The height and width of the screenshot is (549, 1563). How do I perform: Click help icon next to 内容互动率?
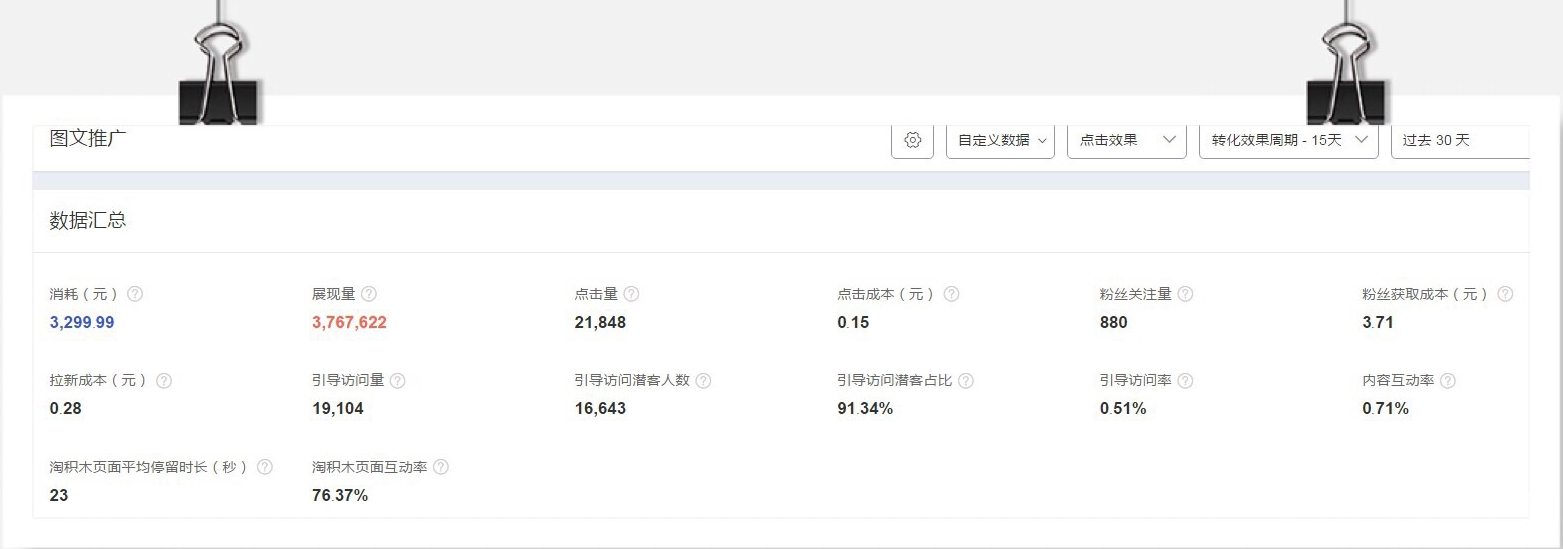click(x=1447, y=381)
